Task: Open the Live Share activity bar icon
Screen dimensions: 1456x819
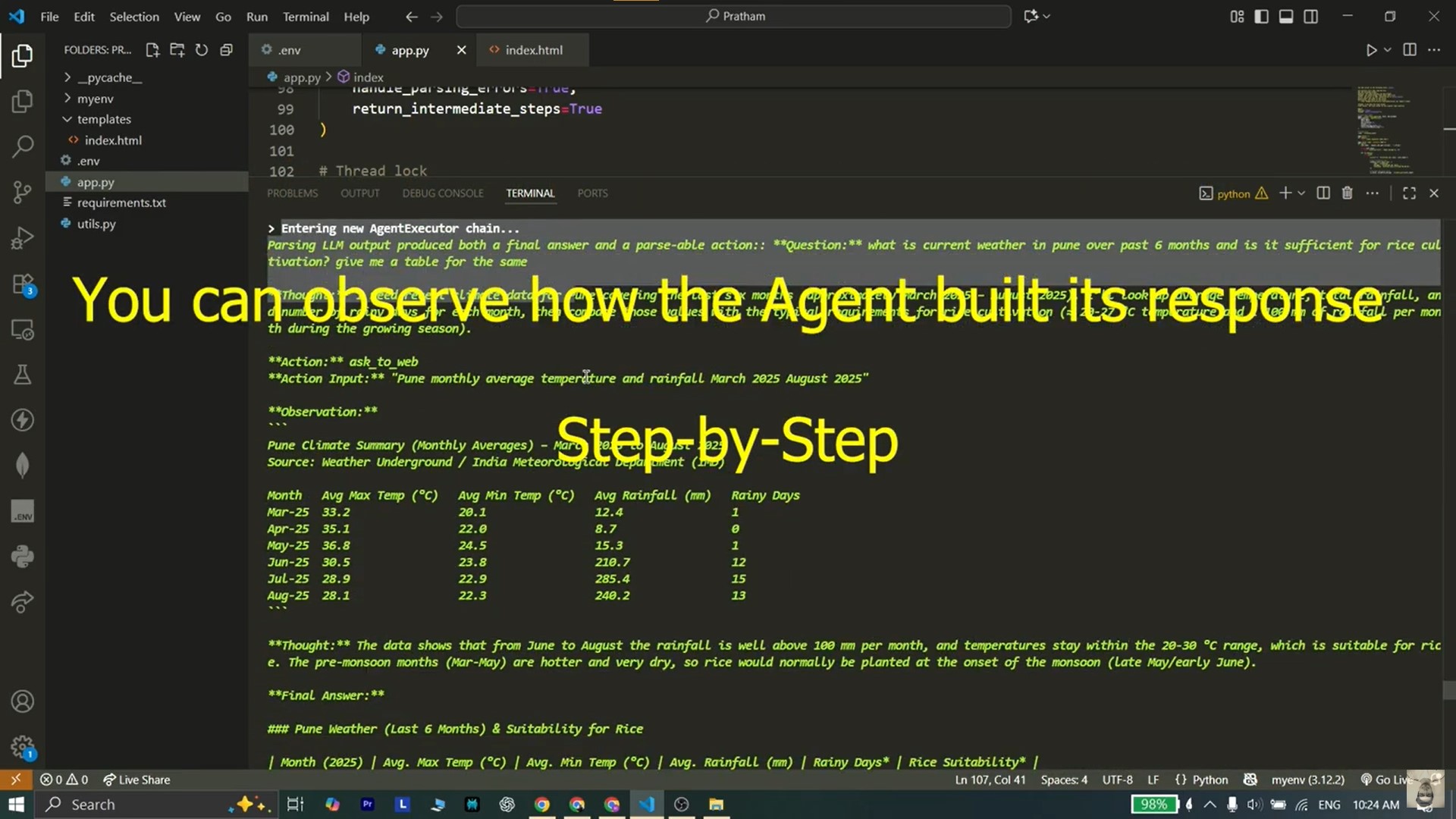Action: click(23, 602)
